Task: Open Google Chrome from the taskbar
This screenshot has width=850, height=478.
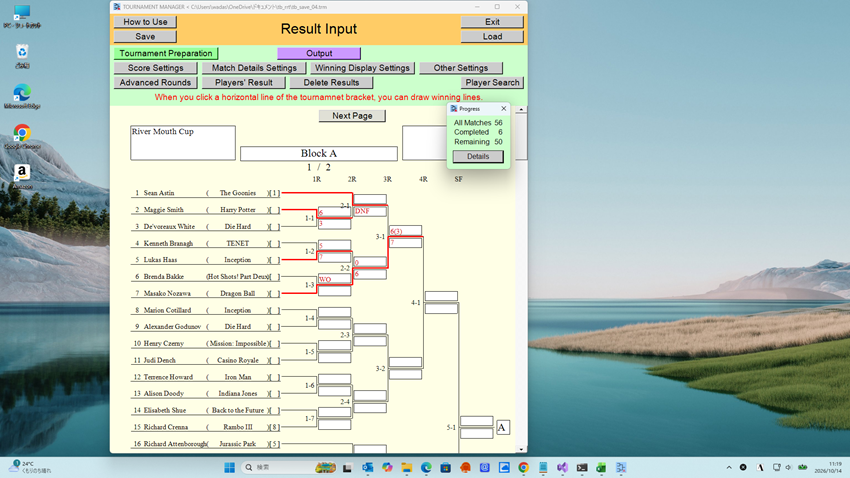Action: 523,467
